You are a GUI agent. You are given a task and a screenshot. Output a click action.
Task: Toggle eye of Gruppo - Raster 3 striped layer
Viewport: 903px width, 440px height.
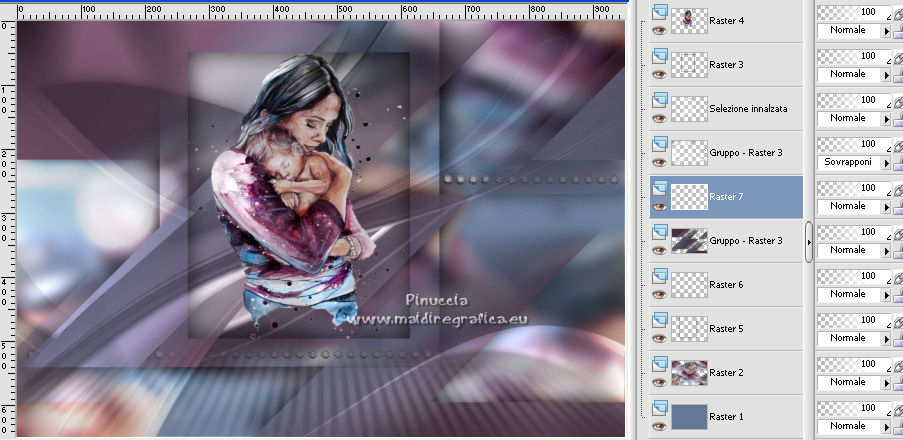tap(659, 251)
